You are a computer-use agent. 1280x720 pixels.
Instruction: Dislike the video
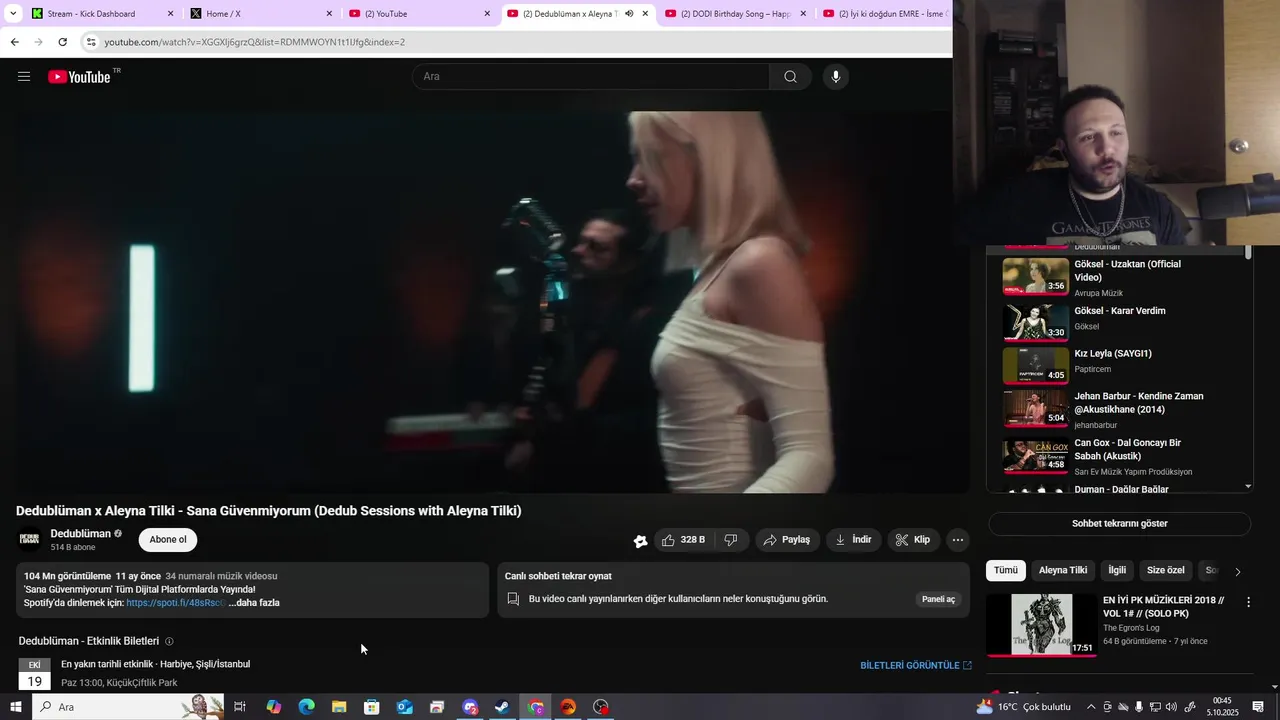point(731,540)
